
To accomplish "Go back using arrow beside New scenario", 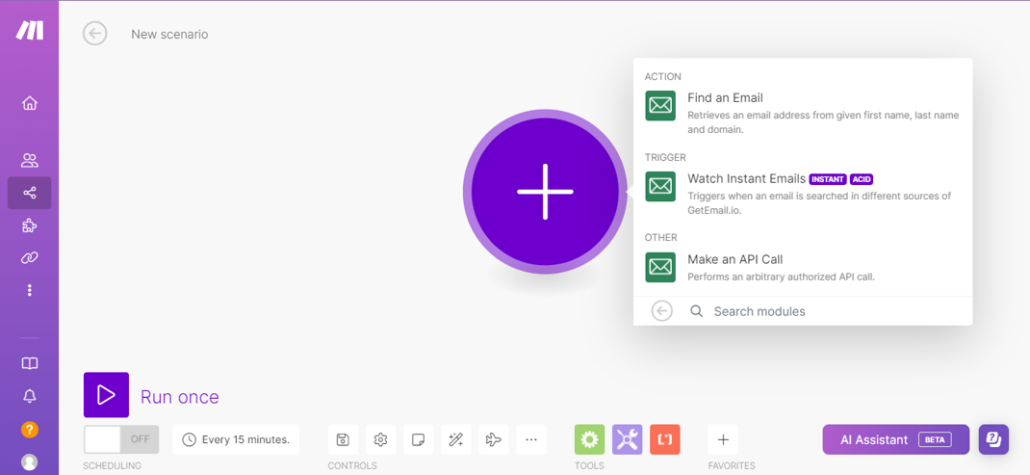I will pyautogui.click(x=95, y=34).
